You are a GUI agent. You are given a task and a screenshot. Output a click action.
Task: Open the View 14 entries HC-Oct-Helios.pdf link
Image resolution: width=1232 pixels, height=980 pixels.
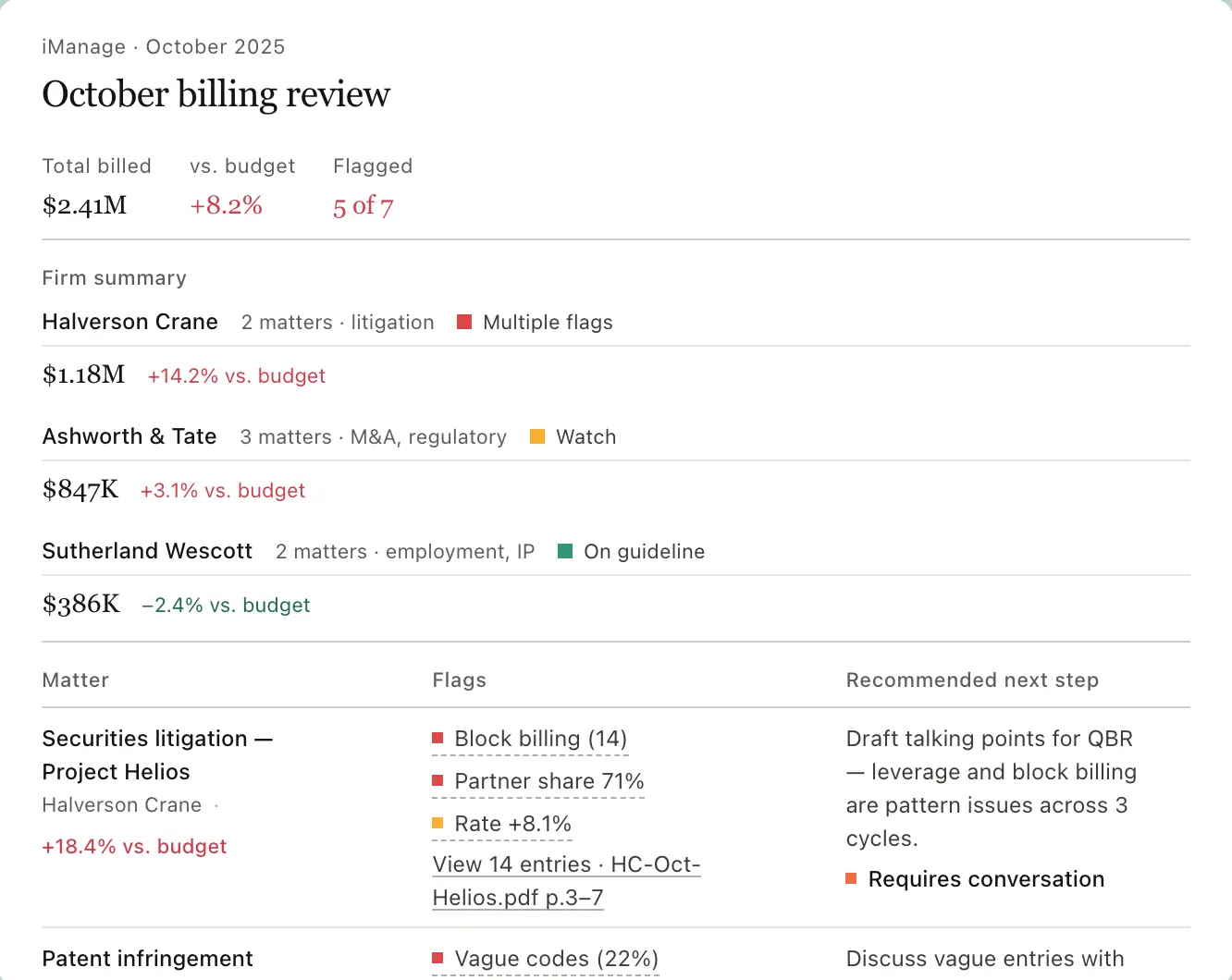coord(566,881)
